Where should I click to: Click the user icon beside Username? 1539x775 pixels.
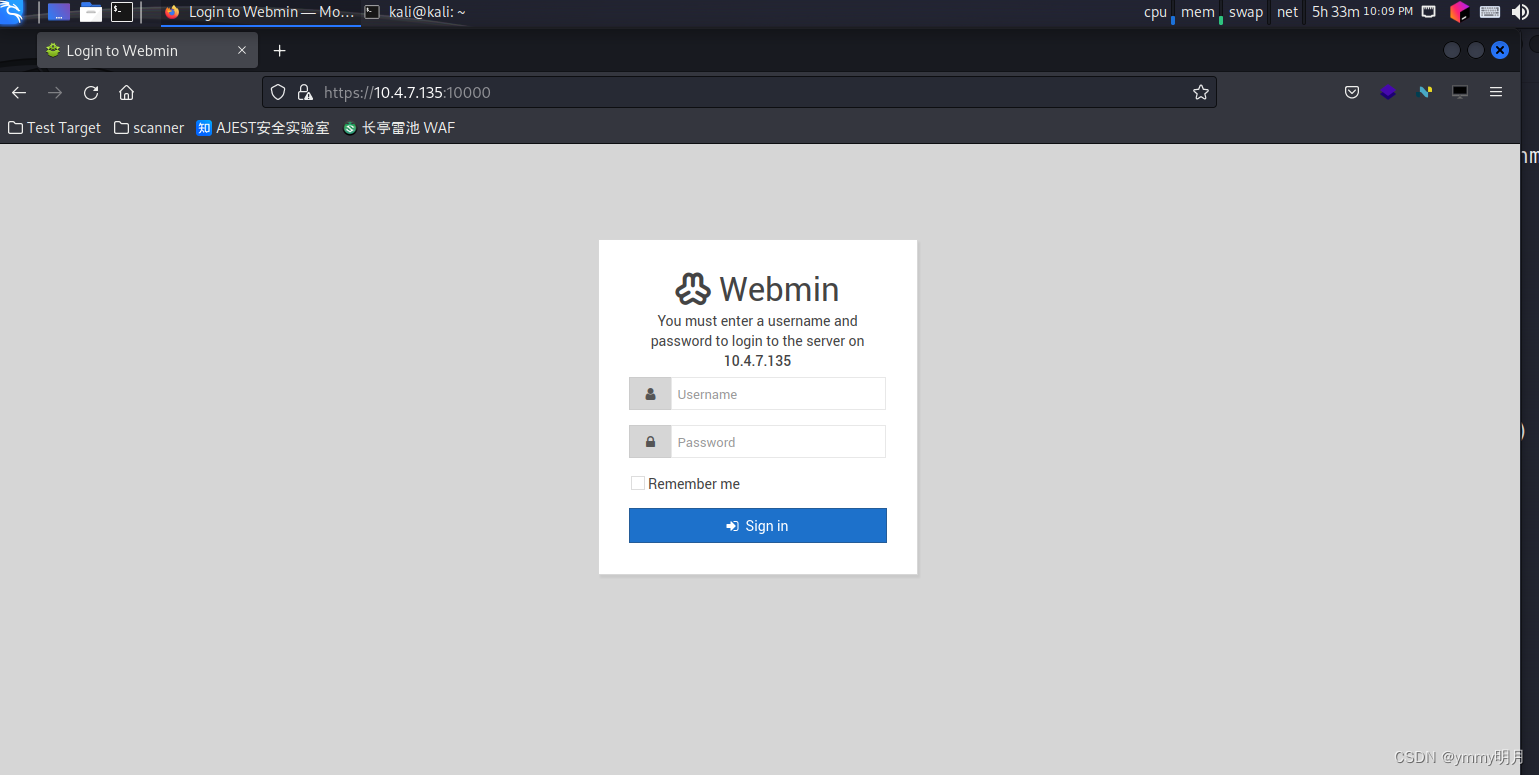click(650, 394)
